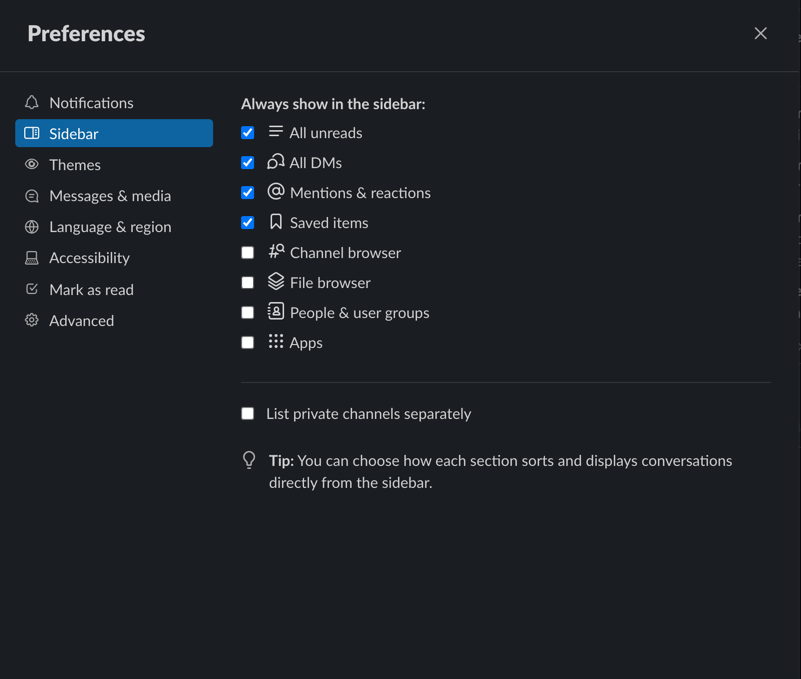The height and width of the screenshot is (679, 801).
Task: Disable the All DMs checkbox
Action: click(248, 163)
